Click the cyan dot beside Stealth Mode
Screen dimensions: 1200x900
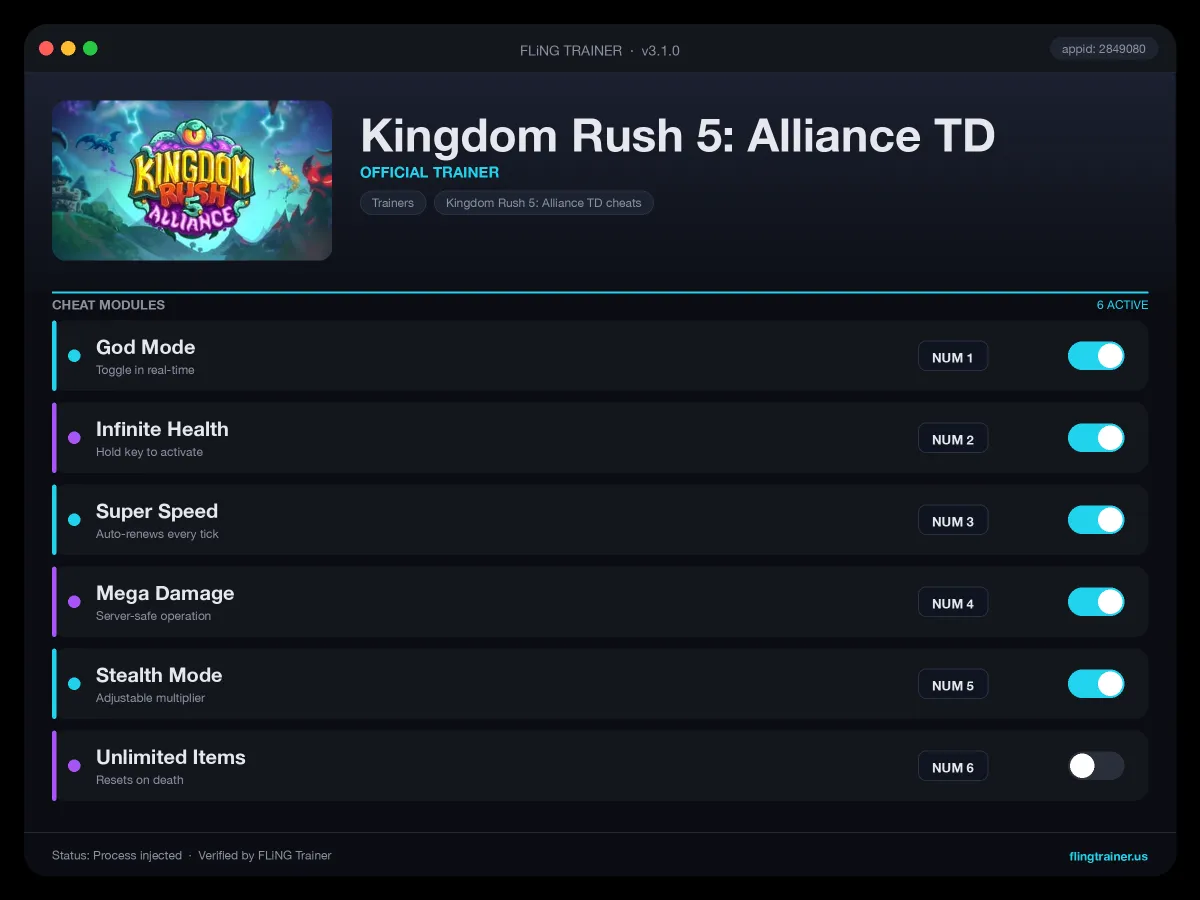74,684
